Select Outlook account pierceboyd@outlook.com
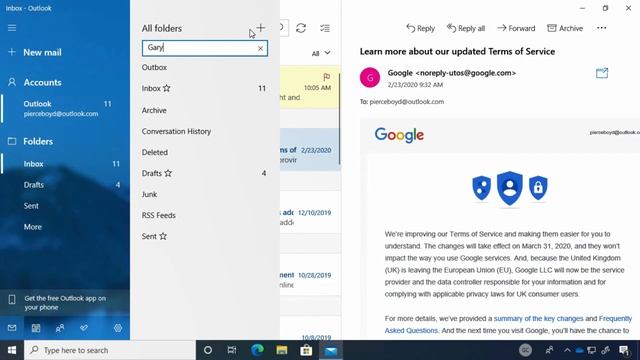Image resolution: width=640 pixels, height=360 pixels. 65,108
